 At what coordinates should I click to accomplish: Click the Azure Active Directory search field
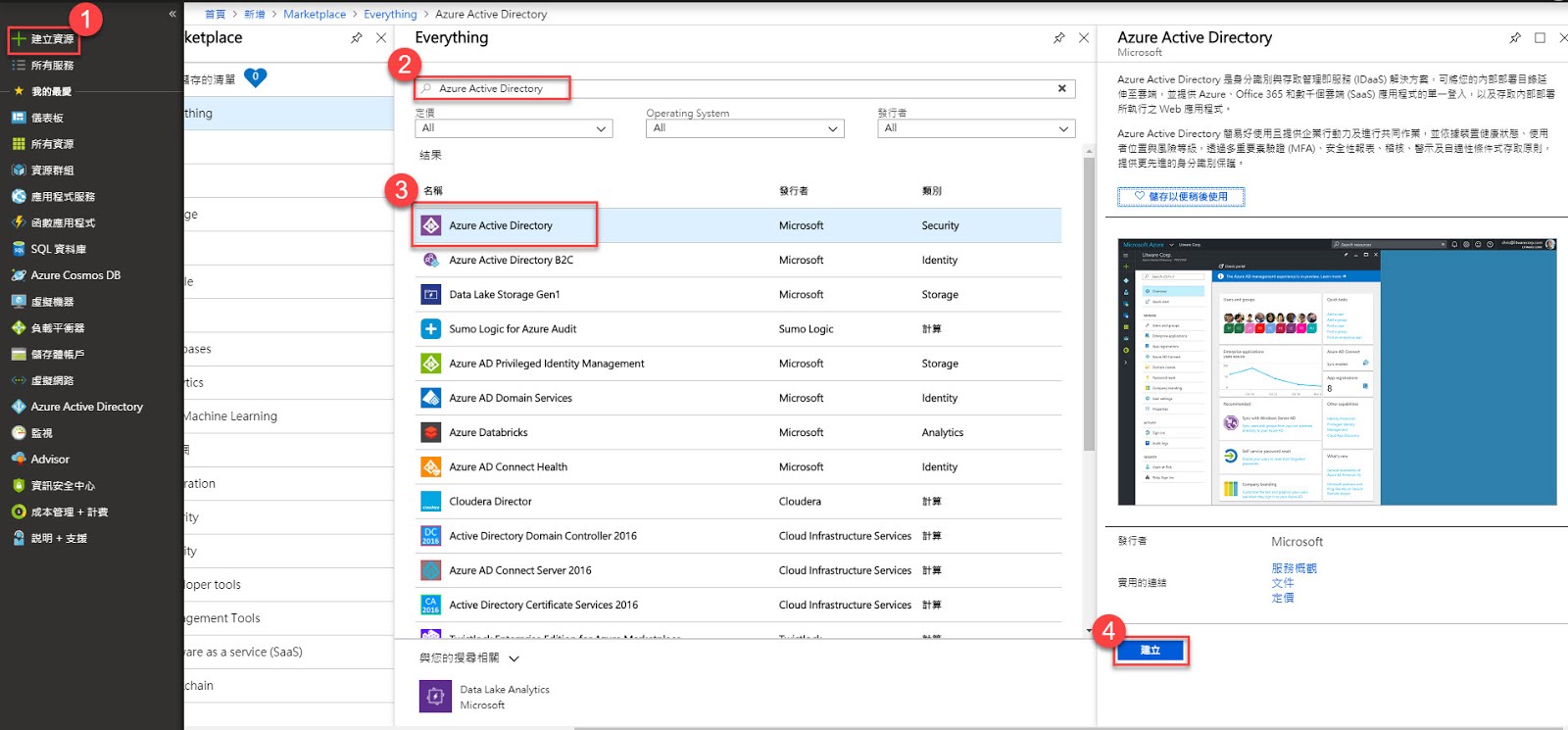tap(745, 88)
